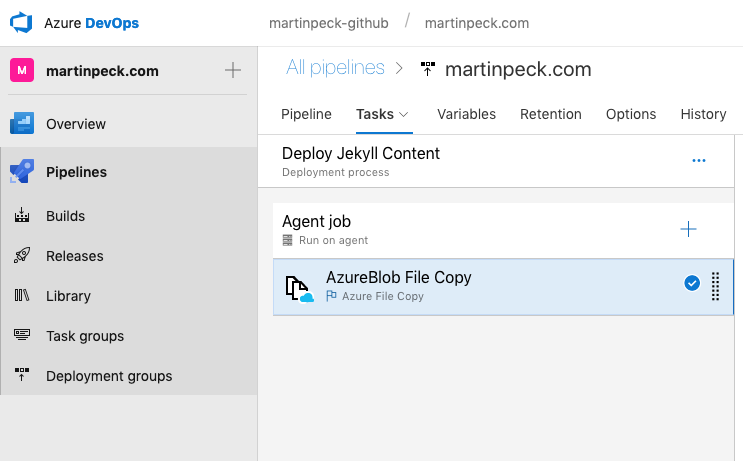Image resolution: width=743 pixels, height=461 pixels.
Task: Click the plus icon next to martinpeck.com project
Action: [233, 70]
